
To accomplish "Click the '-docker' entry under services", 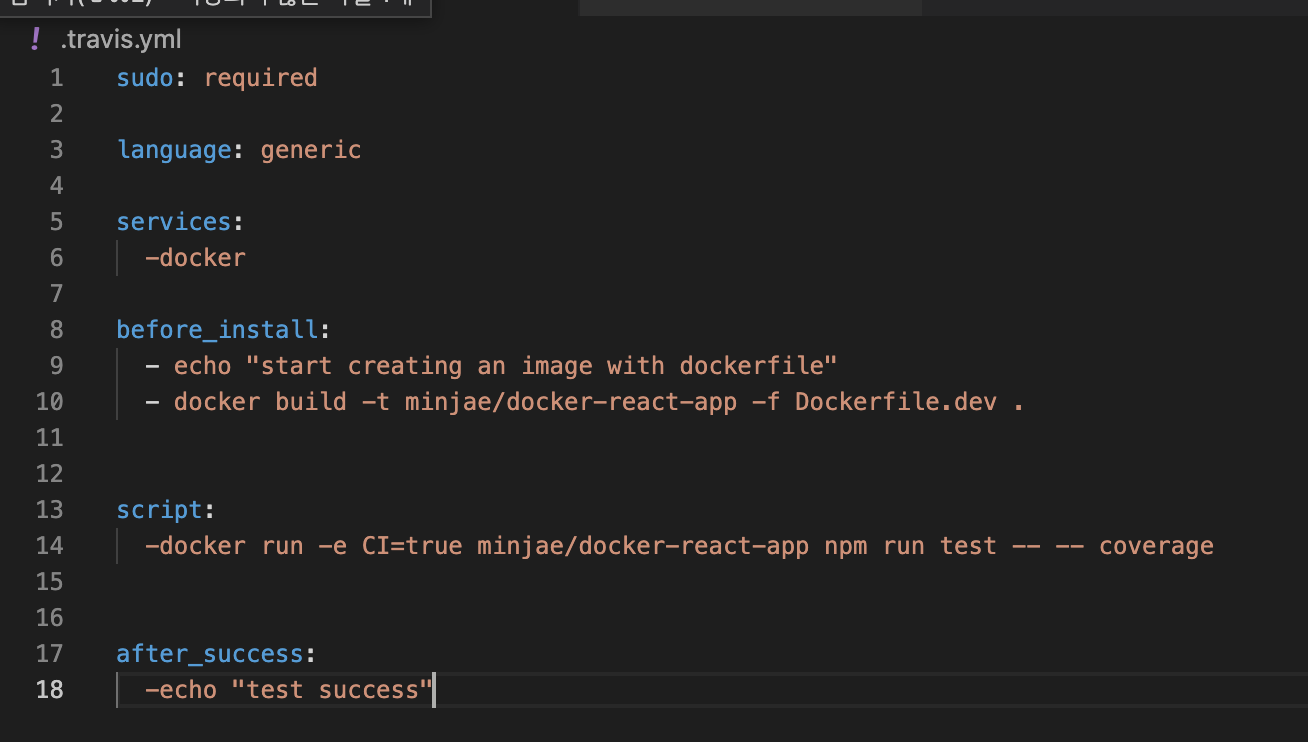I will (195, 258).
